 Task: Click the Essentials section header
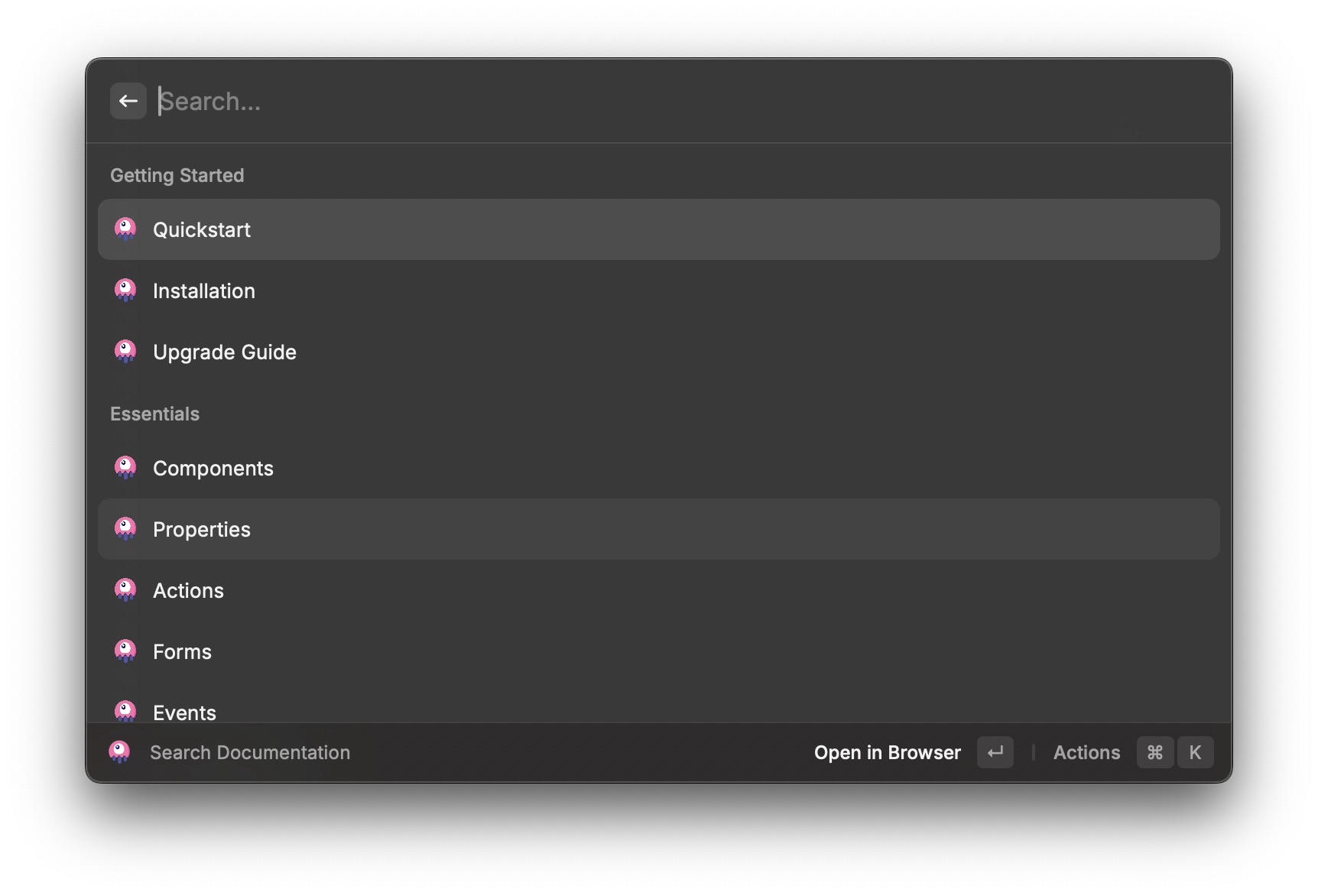click(x=154, y=414)
